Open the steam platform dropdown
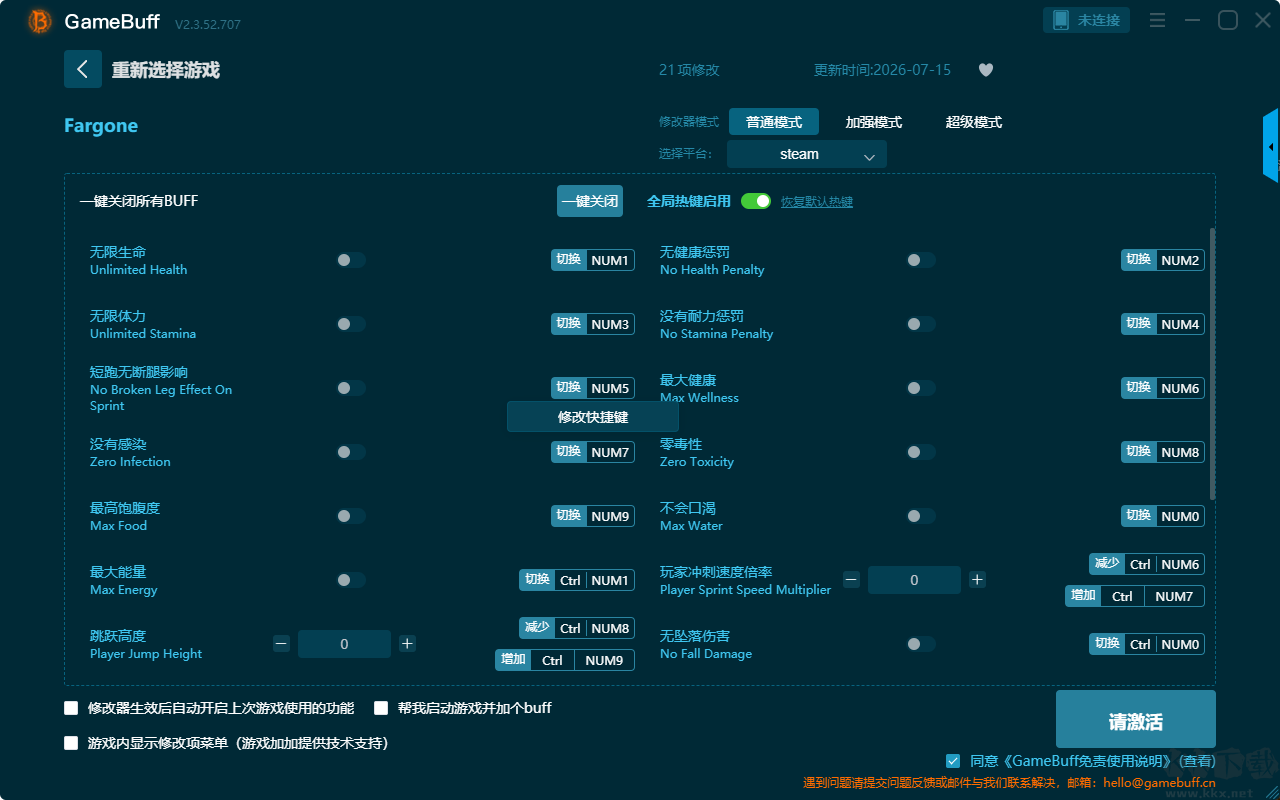 click(x=807, y=154)
